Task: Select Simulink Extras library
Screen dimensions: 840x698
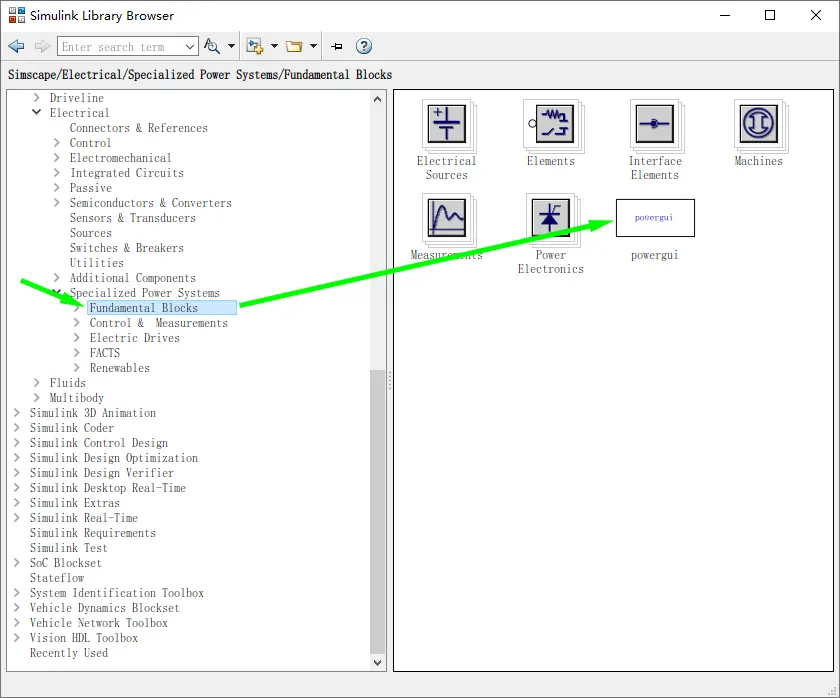Action: pyautogui.click(x=74, y=503)
